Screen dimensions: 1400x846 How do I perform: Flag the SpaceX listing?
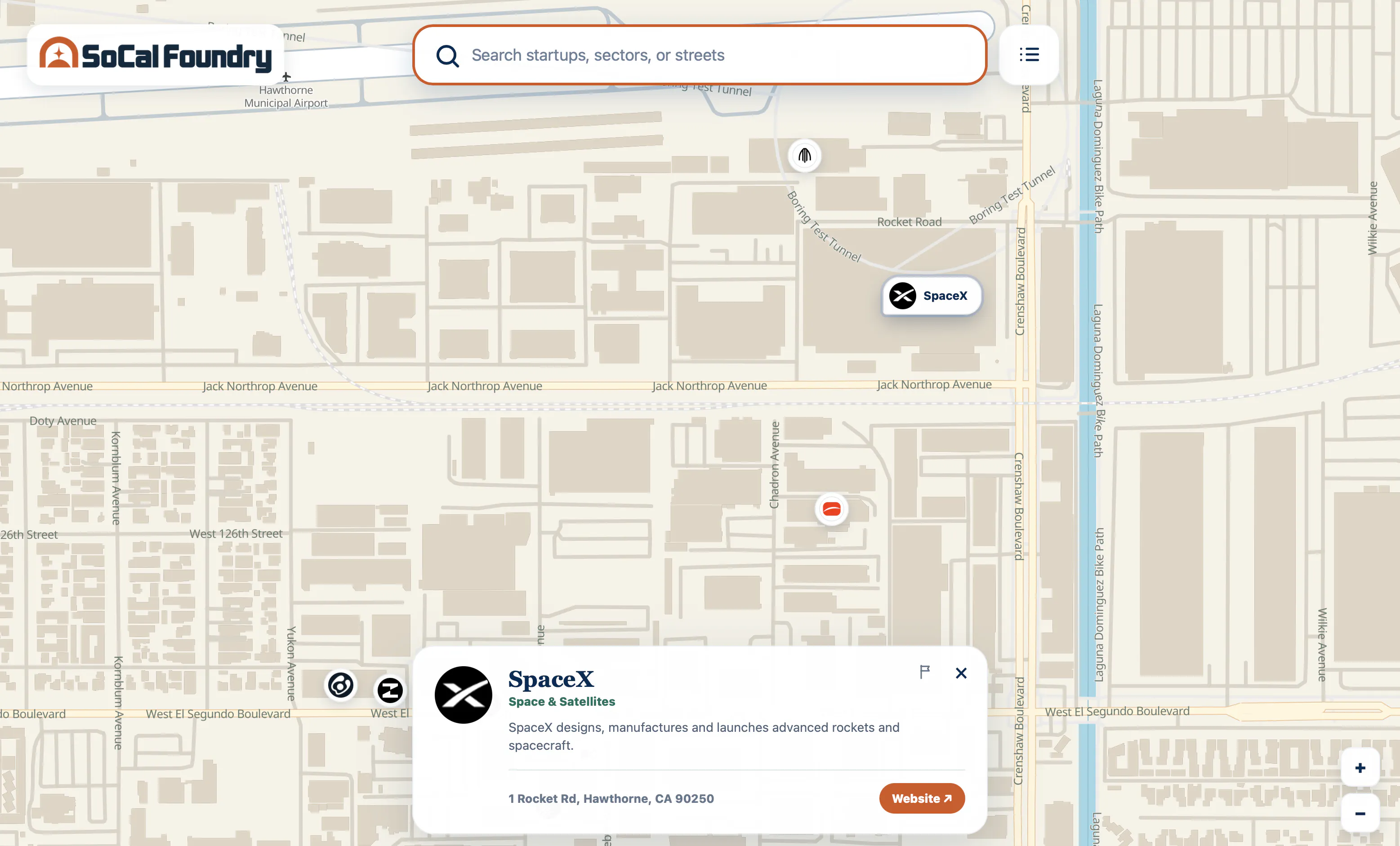(925, 672)
